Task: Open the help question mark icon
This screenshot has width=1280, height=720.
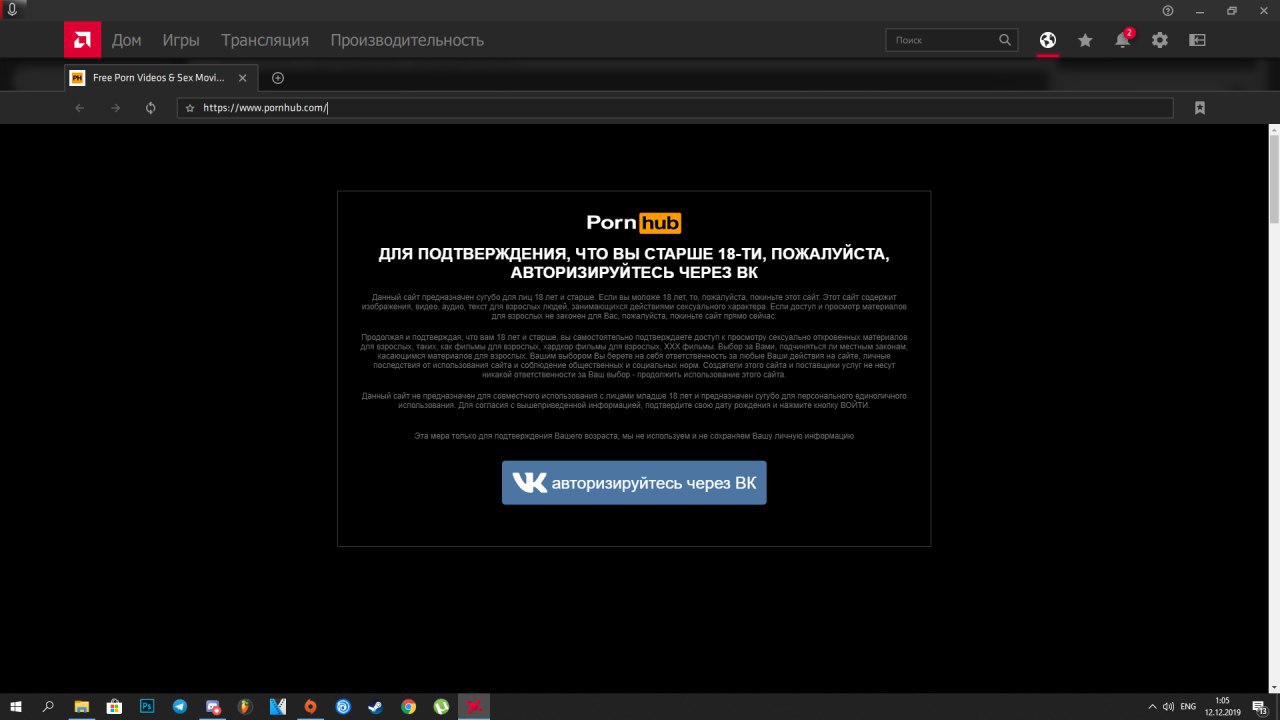Action: (1168, 10)
